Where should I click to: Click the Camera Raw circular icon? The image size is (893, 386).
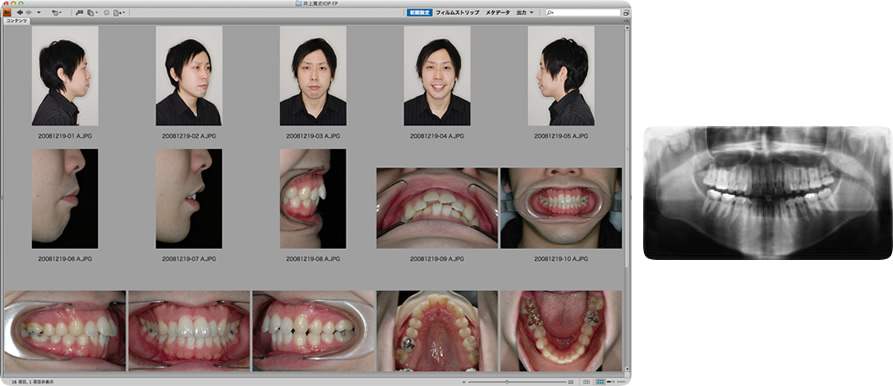106,13
